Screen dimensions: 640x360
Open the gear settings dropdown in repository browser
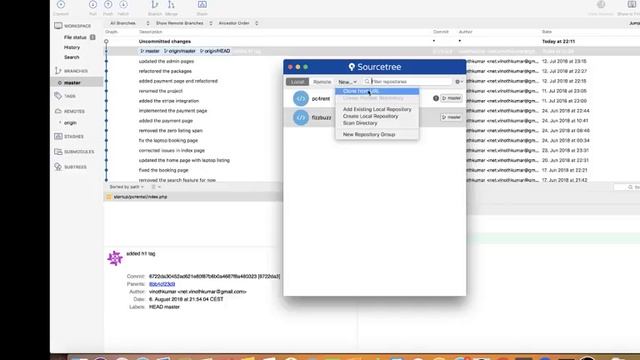(459, 82)
